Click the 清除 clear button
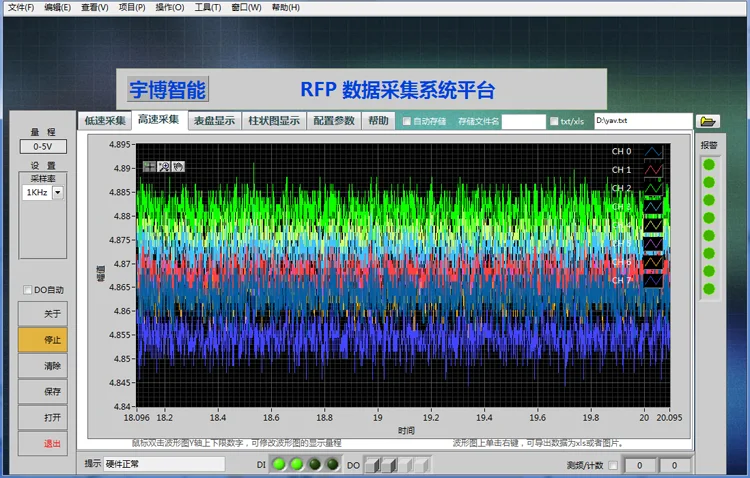 point(43,366)
